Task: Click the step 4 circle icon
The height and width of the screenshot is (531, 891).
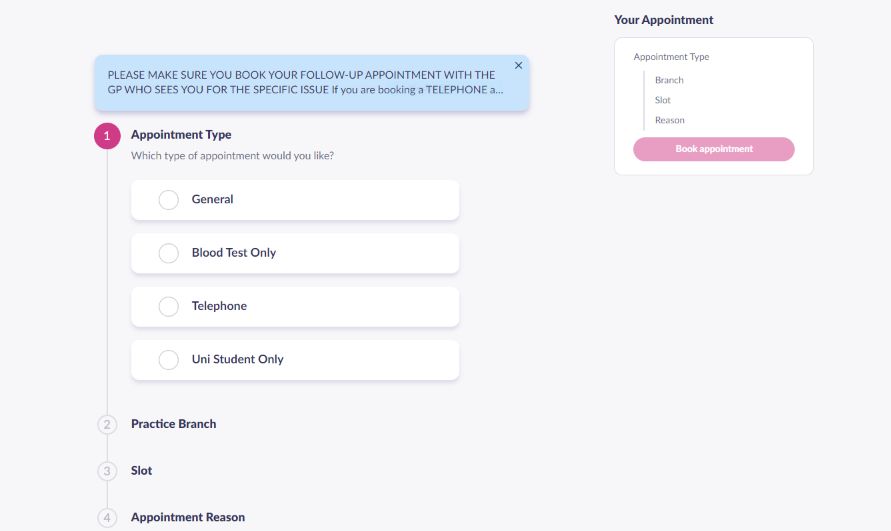Action: 107,518
